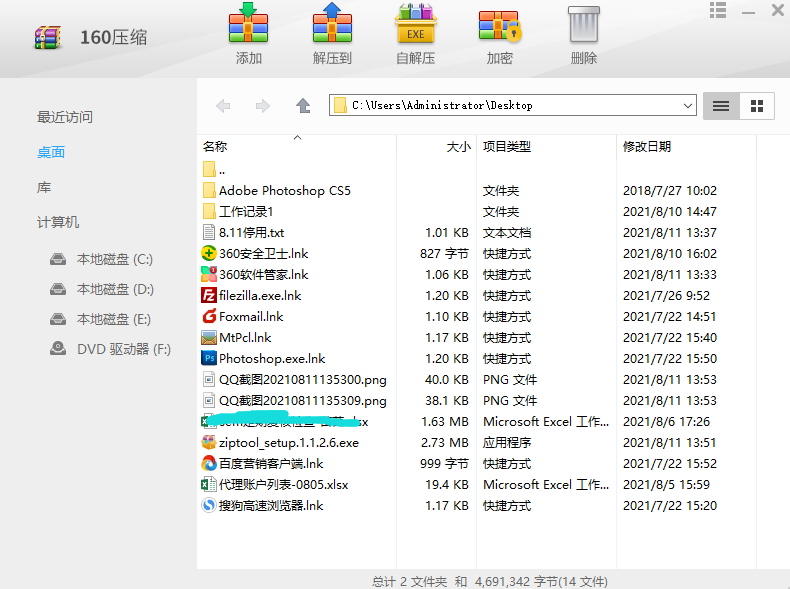Go forward with the right arrow

click(x=262, y=106)
